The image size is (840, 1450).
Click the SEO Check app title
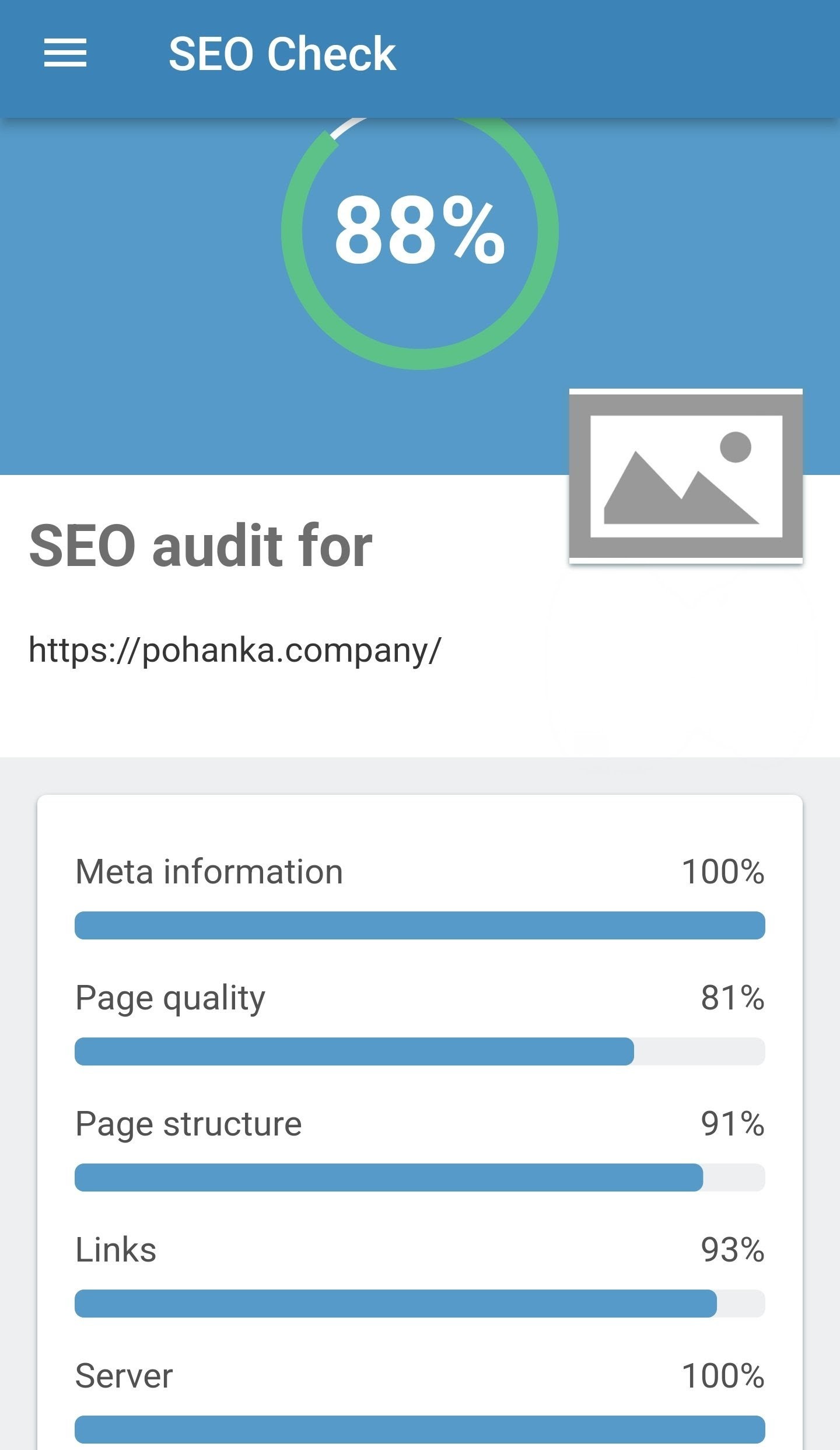(282, 54)
